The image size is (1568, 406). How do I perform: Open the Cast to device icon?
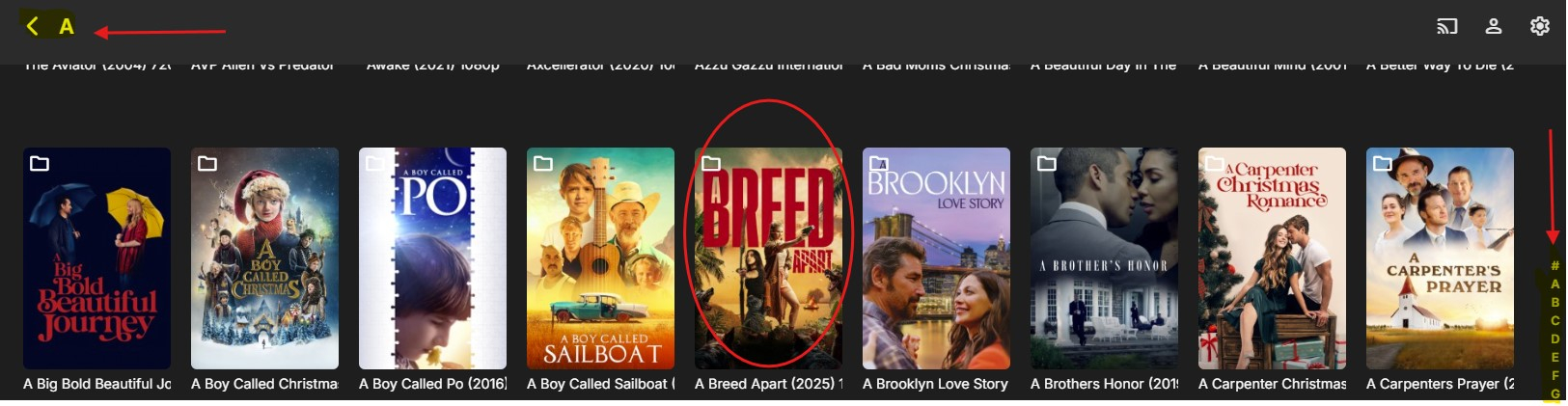point(1446,26)
